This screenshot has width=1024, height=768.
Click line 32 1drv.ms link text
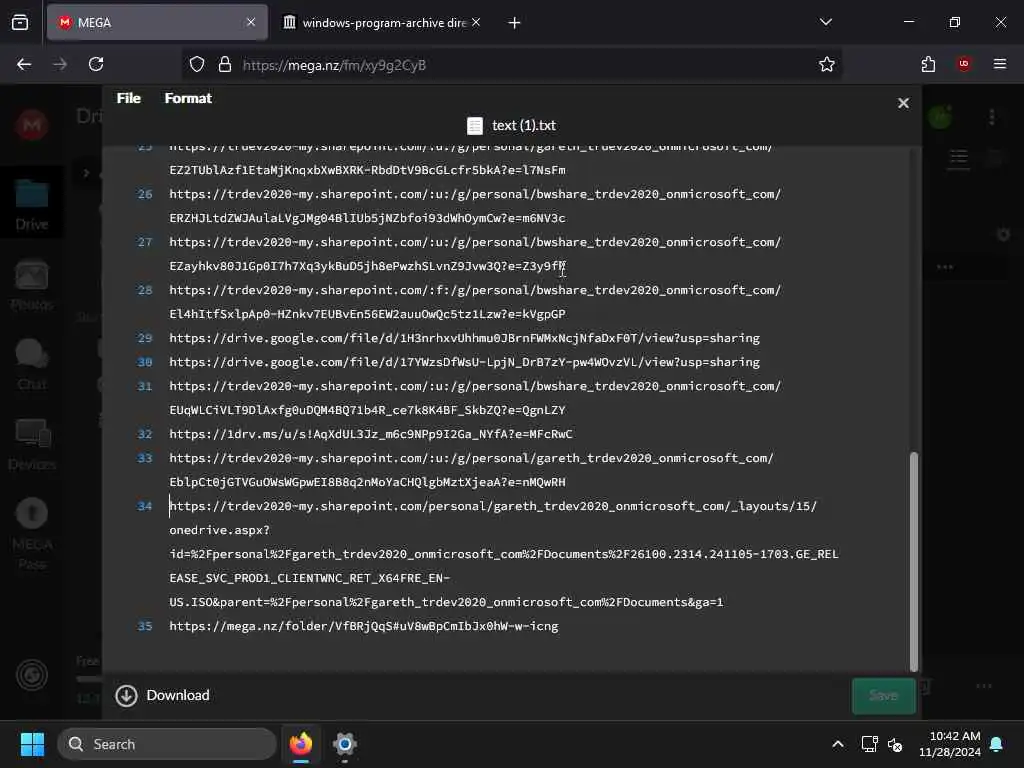click(371, 434)
